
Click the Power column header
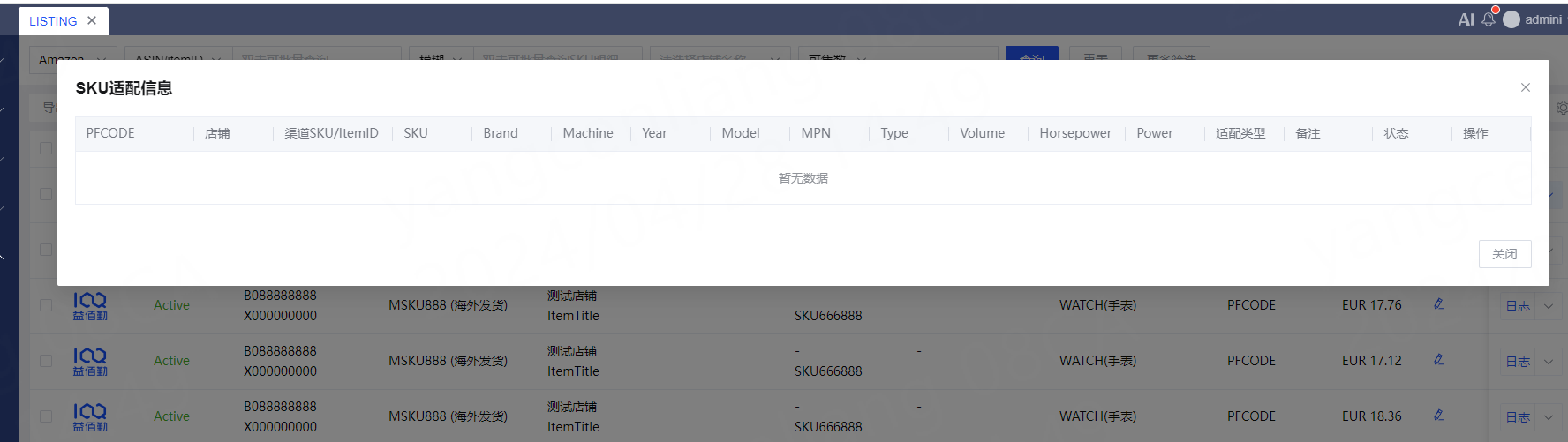[x=1155, y=133]
